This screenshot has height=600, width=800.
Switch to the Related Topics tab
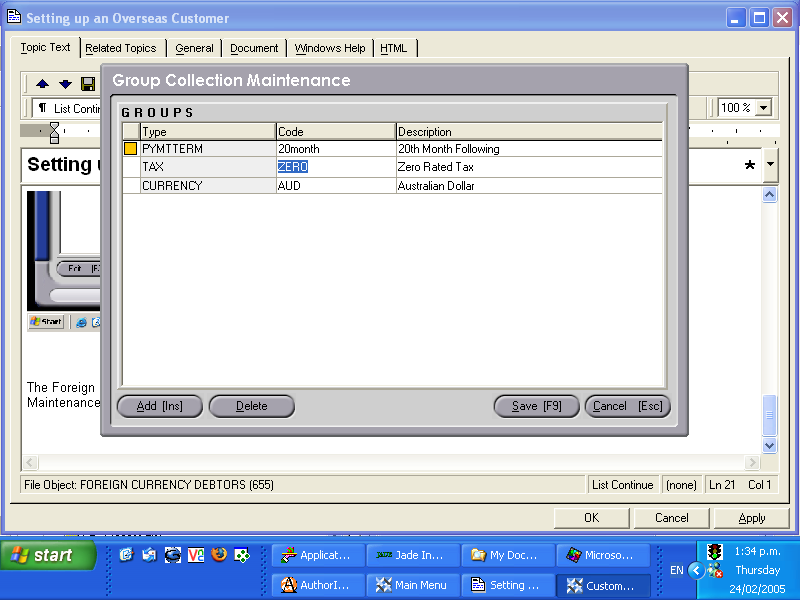(122, 47)
